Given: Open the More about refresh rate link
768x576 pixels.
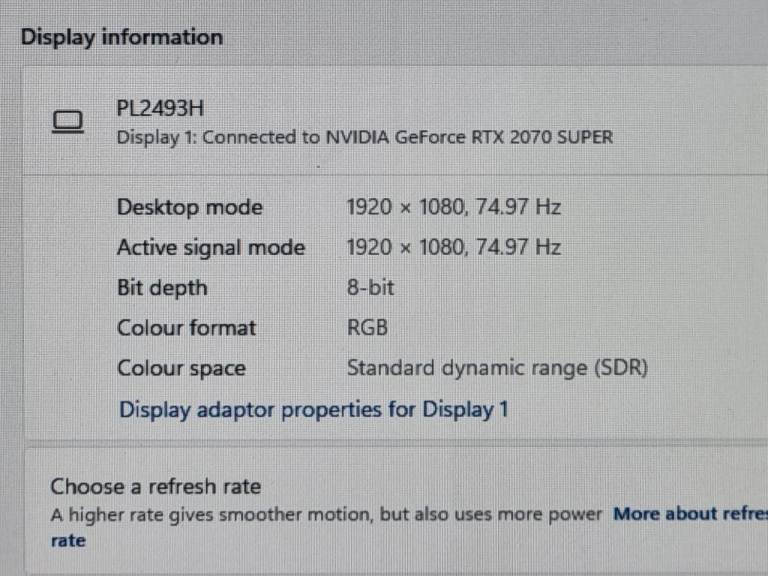Looking at the screenshot, I should (690, 514).
